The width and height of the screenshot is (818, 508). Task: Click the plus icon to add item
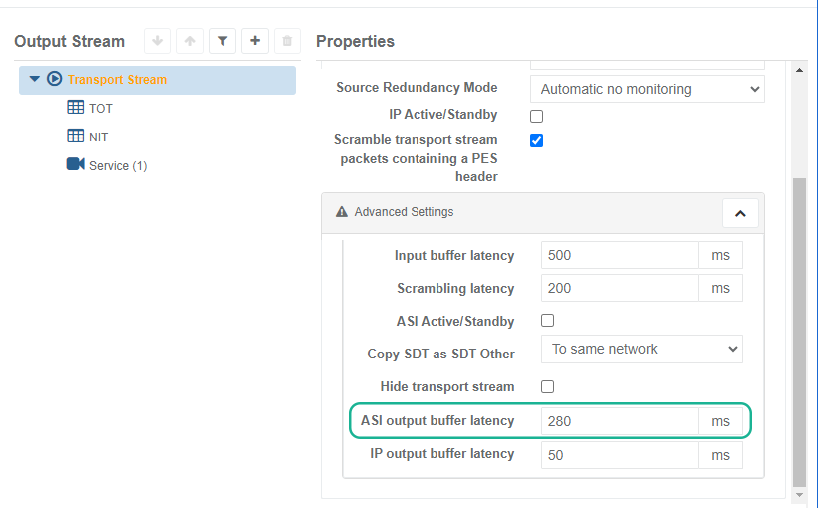click(x=255, y=41)
